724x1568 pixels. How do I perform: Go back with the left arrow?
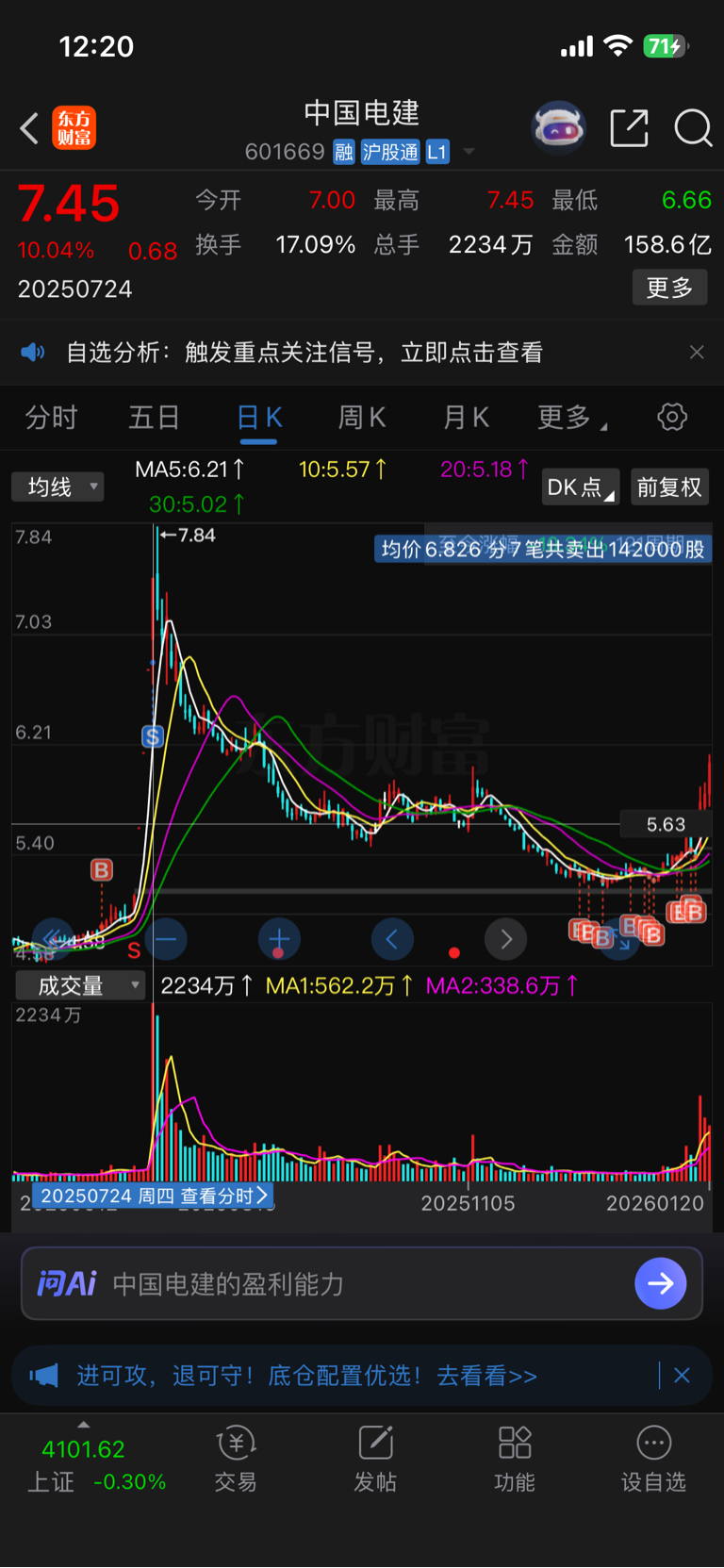[x=29, y=128]
